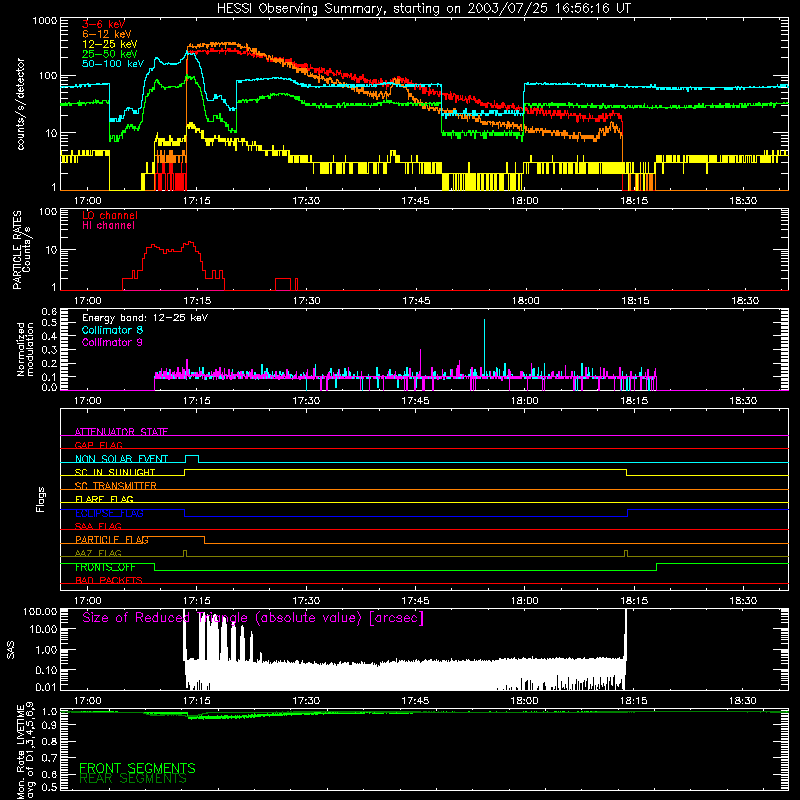Click the 17:15 tick under count-rate plot

coord(196,201)
